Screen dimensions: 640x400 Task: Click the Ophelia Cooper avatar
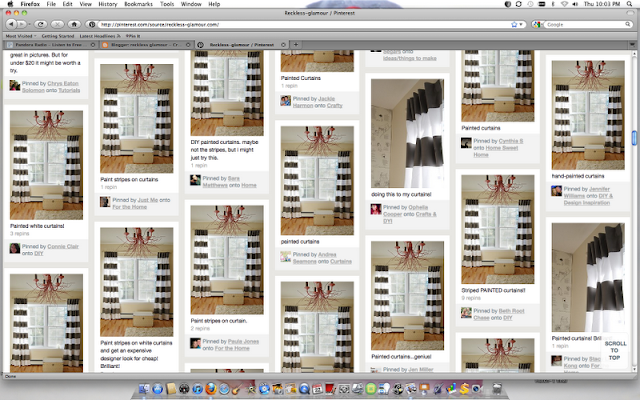376,209
